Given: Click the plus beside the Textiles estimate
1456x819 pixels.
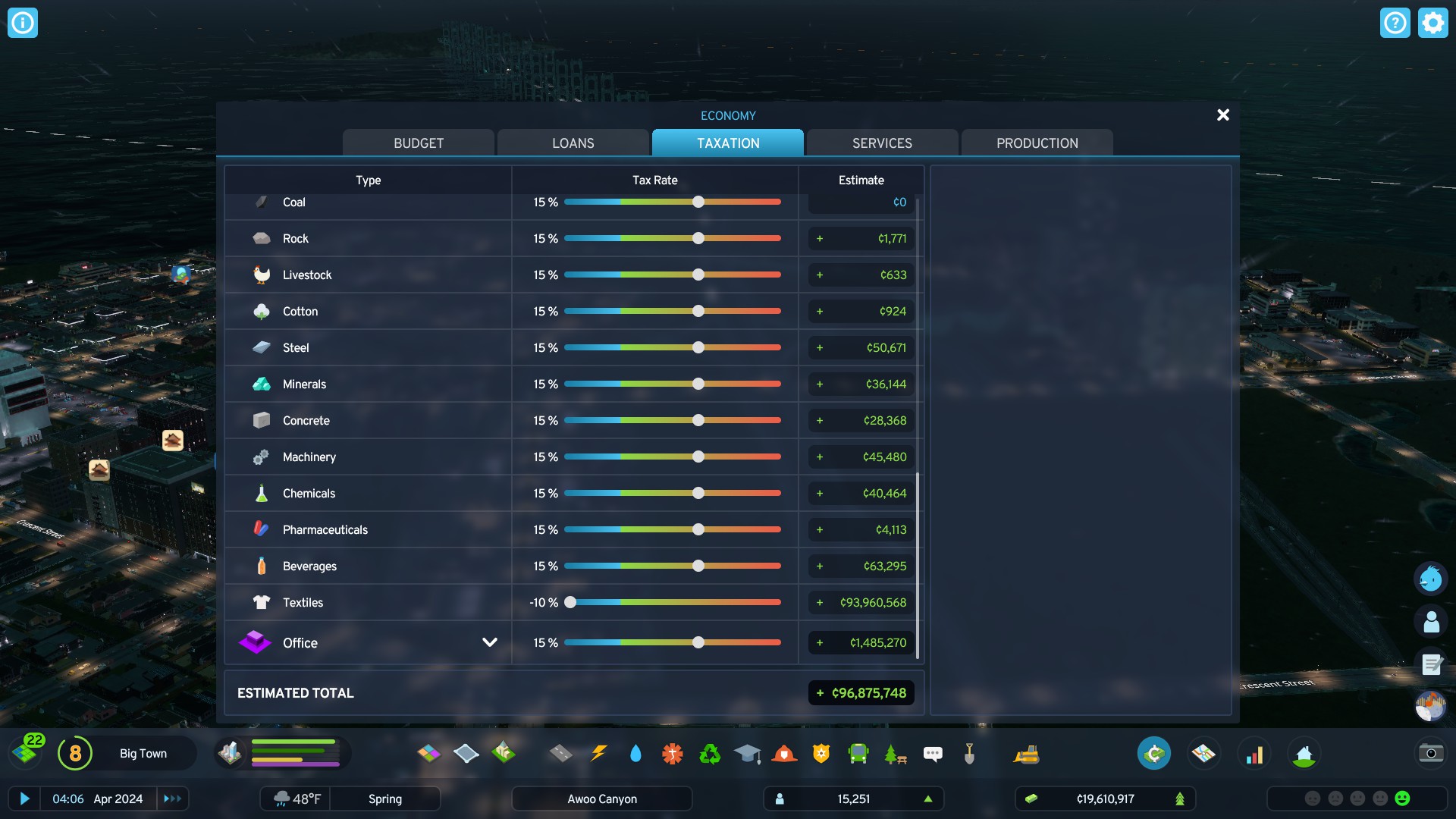Looking at the screenshot, I should (819, 602).
